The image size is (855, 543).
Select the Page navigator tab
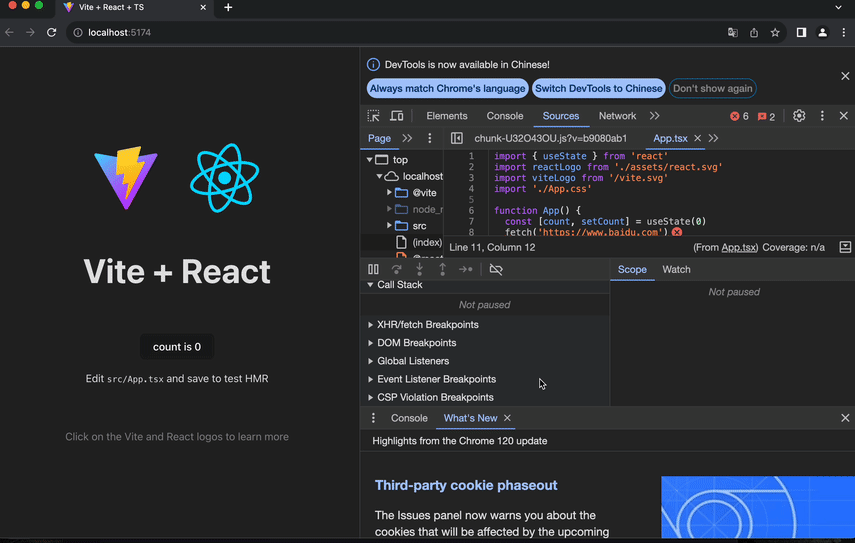coord(379,138)
